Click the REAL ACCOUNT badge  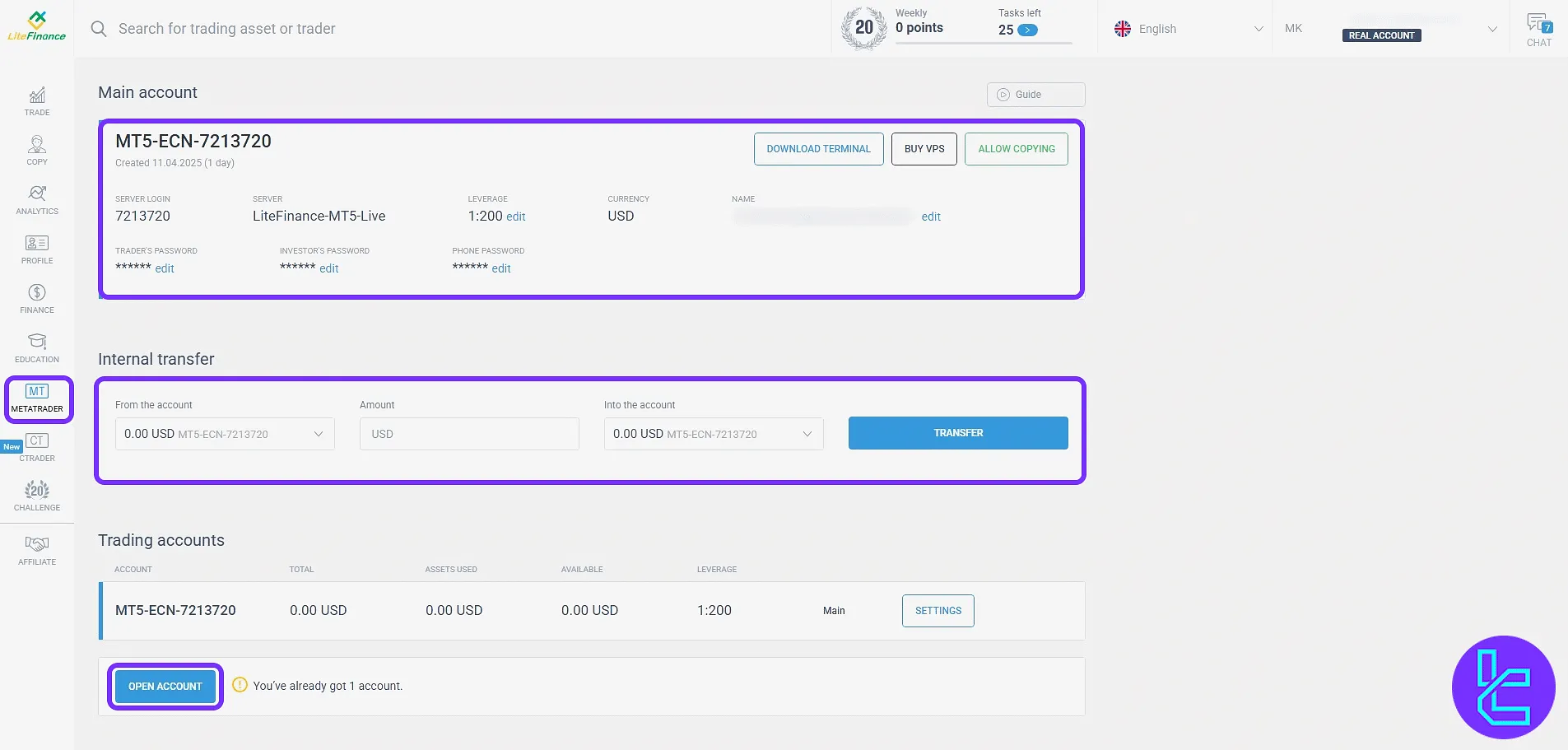click(1381, 35)
